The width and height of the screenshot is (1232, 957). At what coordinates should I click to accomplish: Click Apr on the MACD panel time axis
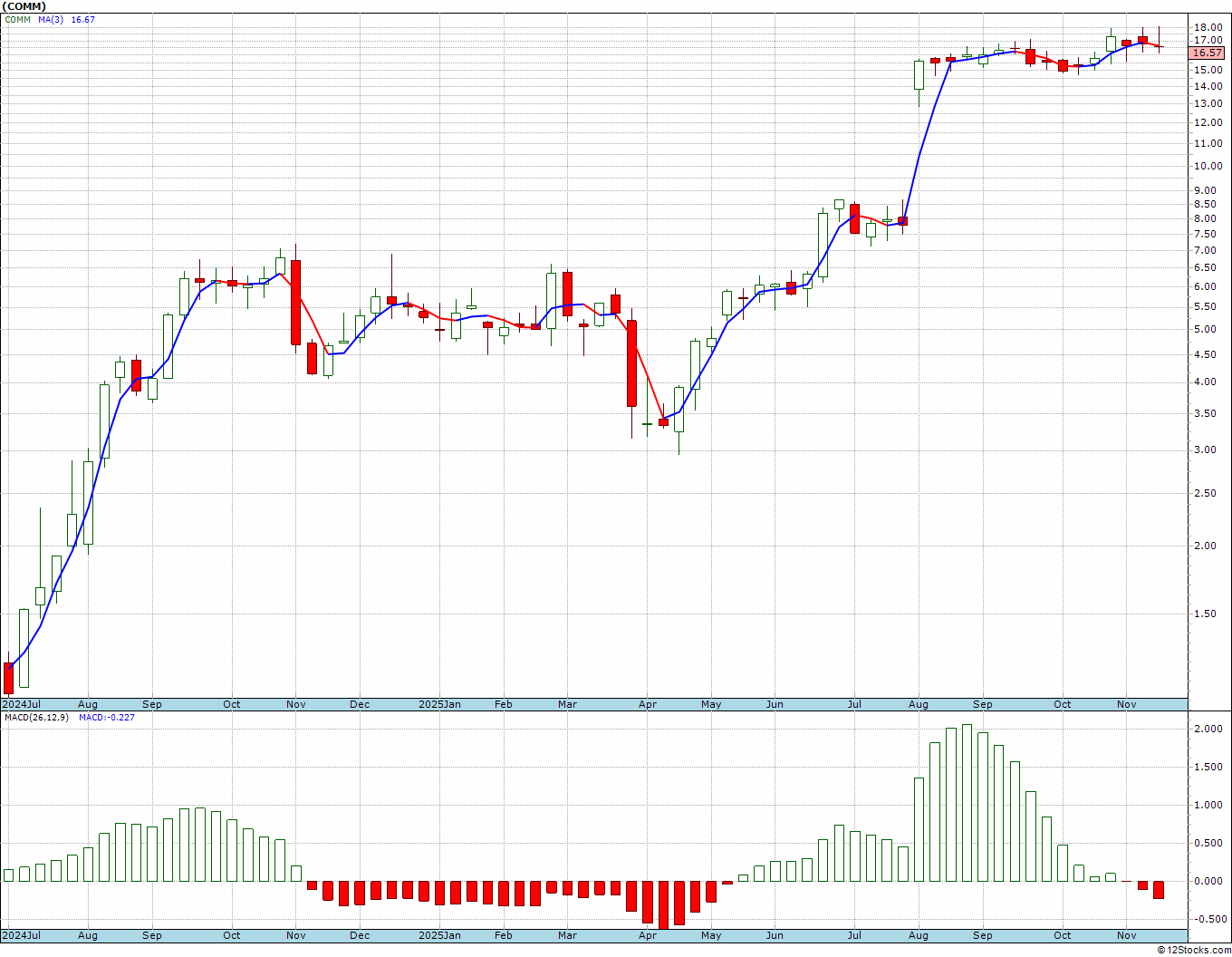click(648, 935)
